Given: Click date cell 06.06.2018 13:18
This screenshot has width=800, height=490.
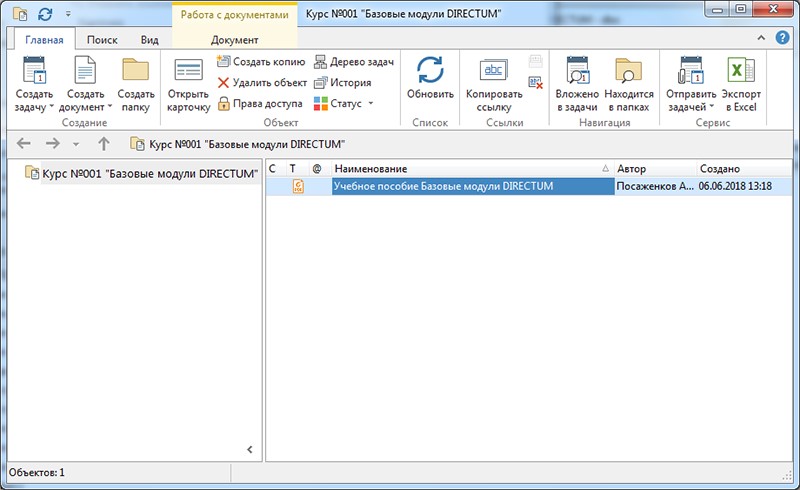Looking at the screenshot, I should 735,186.
